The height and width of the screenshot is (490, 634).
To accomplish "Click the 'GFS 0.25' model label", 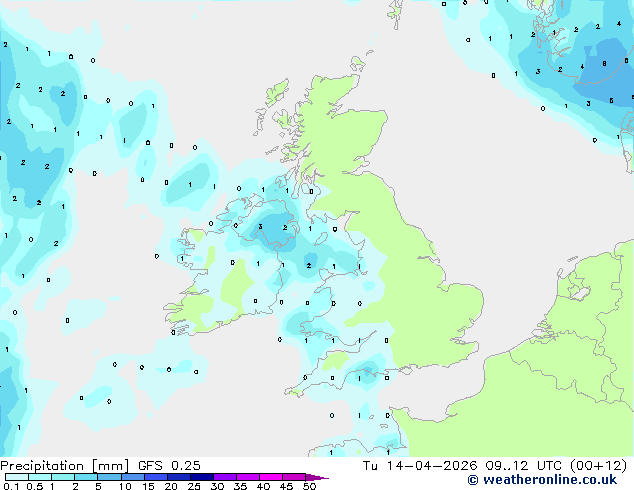I will click(169, 466).
